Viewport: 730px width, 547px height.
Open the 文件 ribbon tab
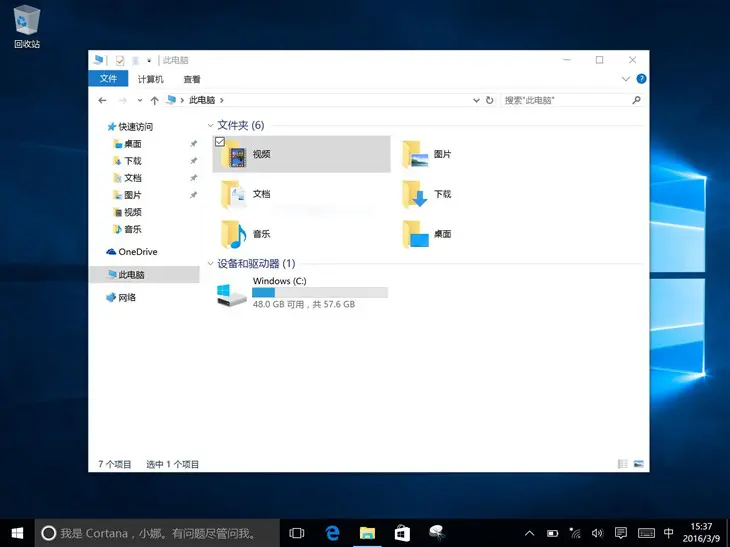pyautogui.click(x=108, y=79)
